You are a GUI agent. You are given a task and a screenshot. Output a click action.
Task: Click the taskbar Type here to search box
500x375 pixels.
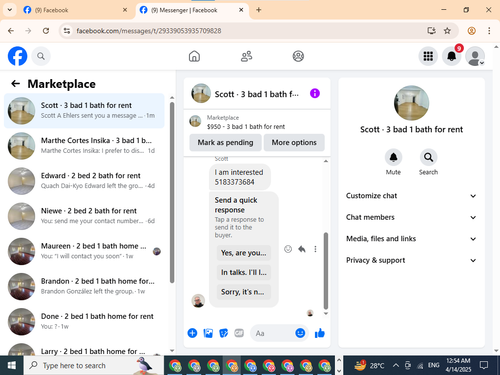[x=93, y=365]
